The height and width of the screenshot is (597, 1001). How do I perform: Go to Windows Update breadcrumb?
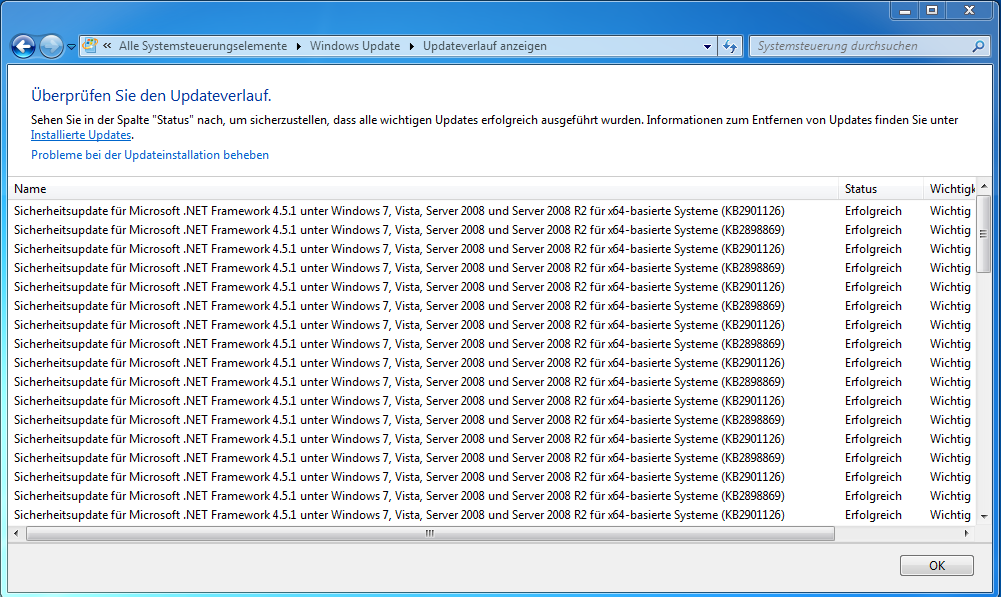click(x=355, y=46)
